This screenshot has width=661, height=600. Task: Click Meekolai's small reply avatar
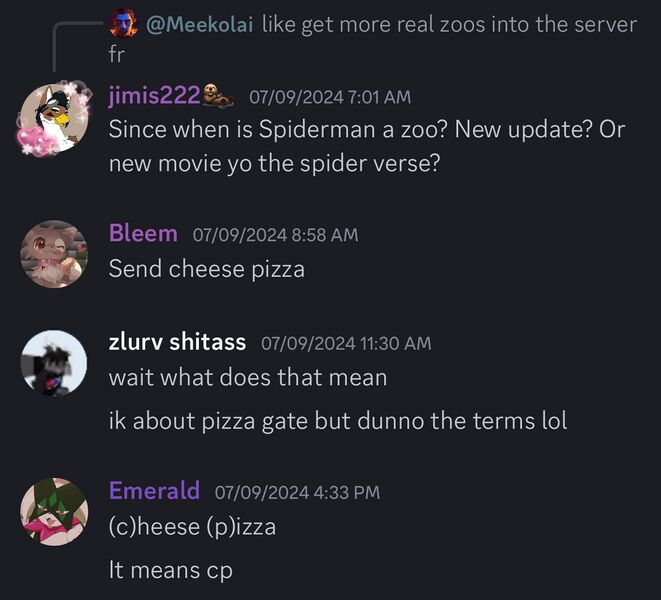click(x=123, y=23)
